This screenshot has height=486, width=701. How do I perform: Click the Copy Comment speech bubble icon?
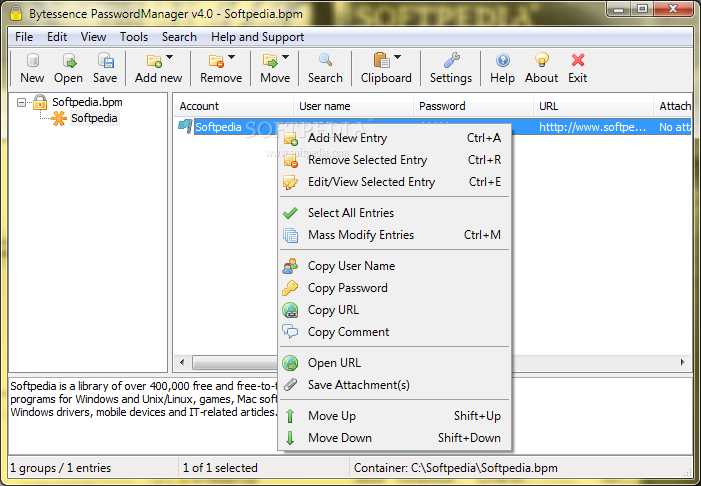click(290, 332)
